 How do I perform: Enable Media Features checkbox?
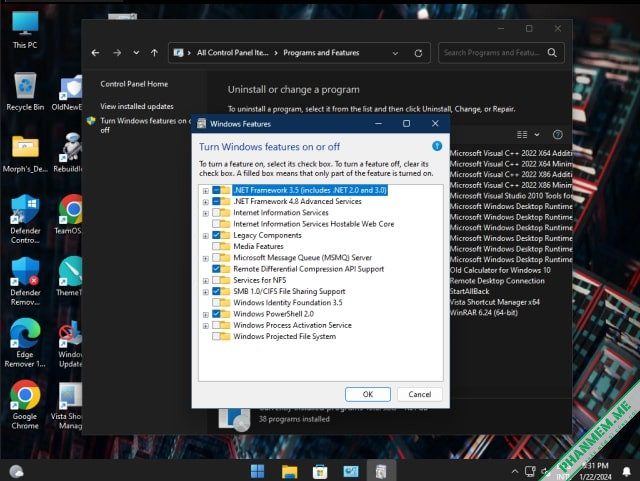[216, 246]
